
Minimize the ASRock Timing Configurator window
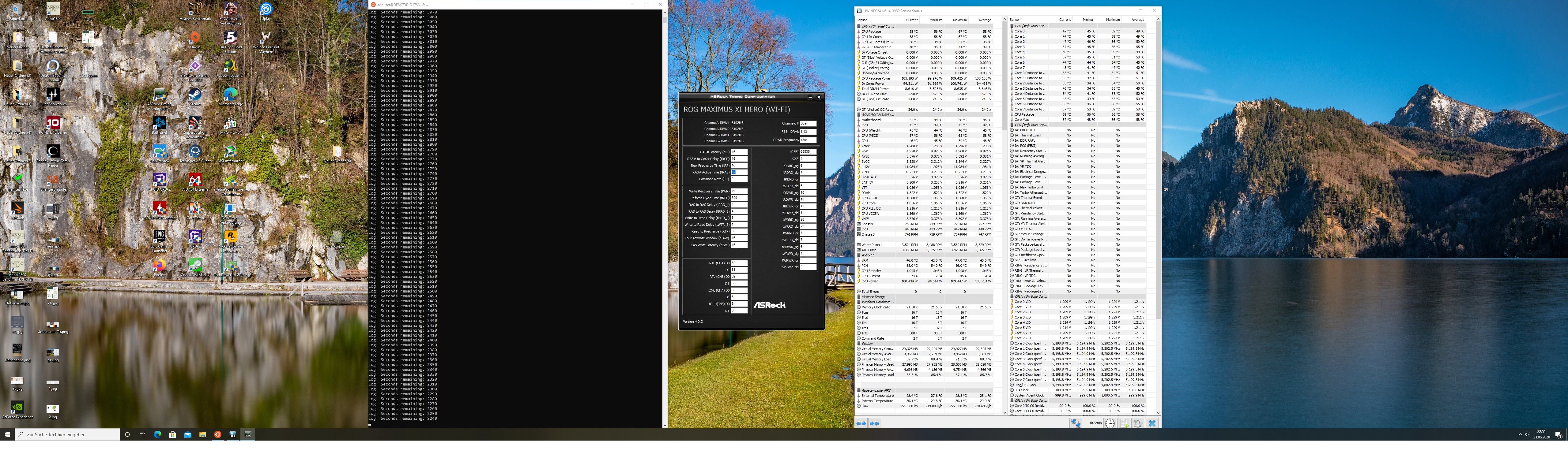pos(810,97)
